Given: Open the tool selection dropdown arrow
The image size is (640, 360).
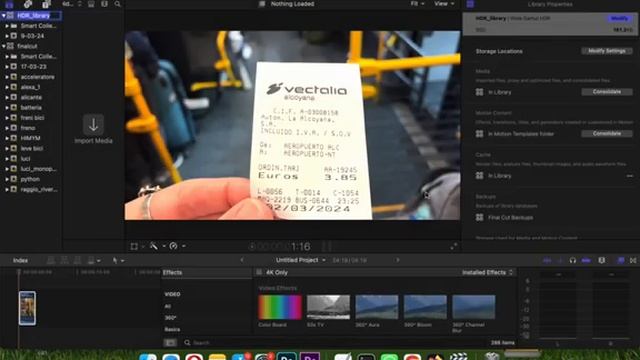Looking at the screenshot, I should (x=122, y=260).
